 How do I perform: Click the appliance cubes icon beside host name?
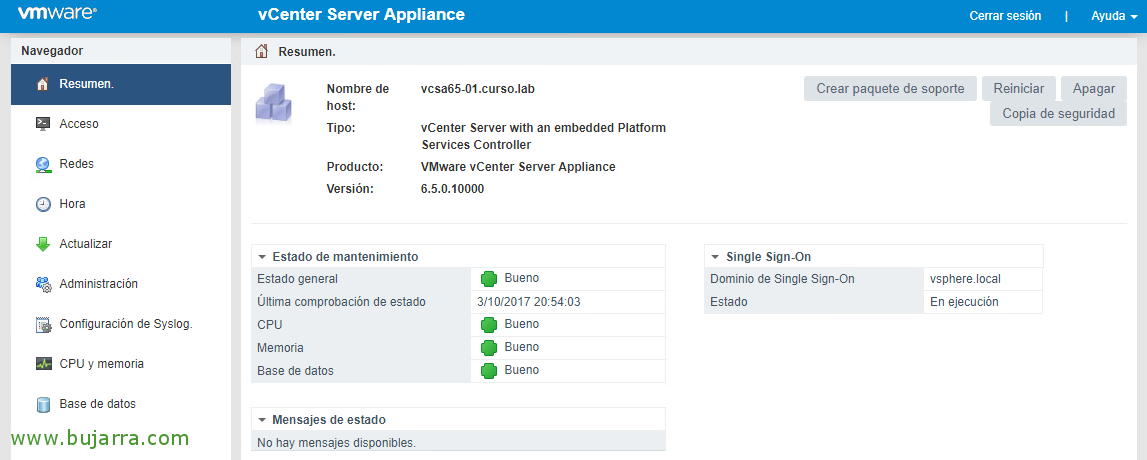click(273, 102)
